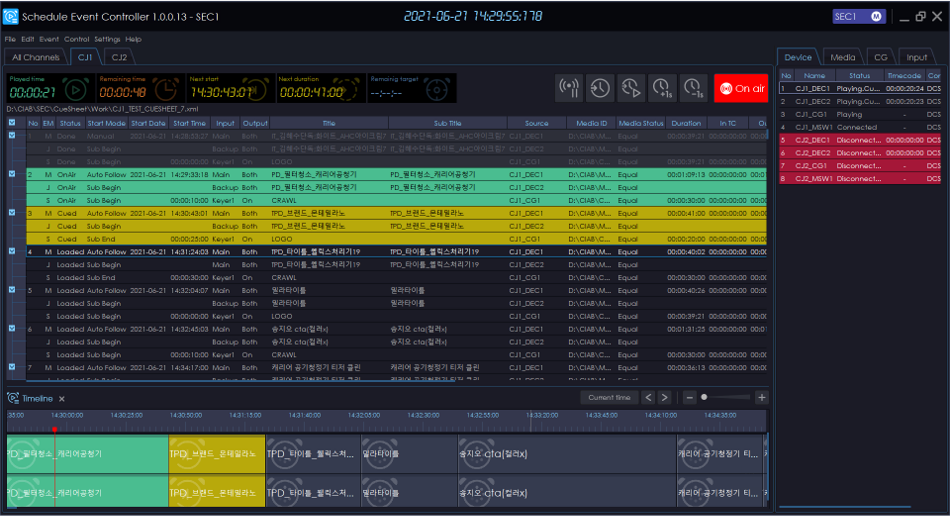Open the Event menu
Screen dimensions: 950x516
[x=49, y=39]
